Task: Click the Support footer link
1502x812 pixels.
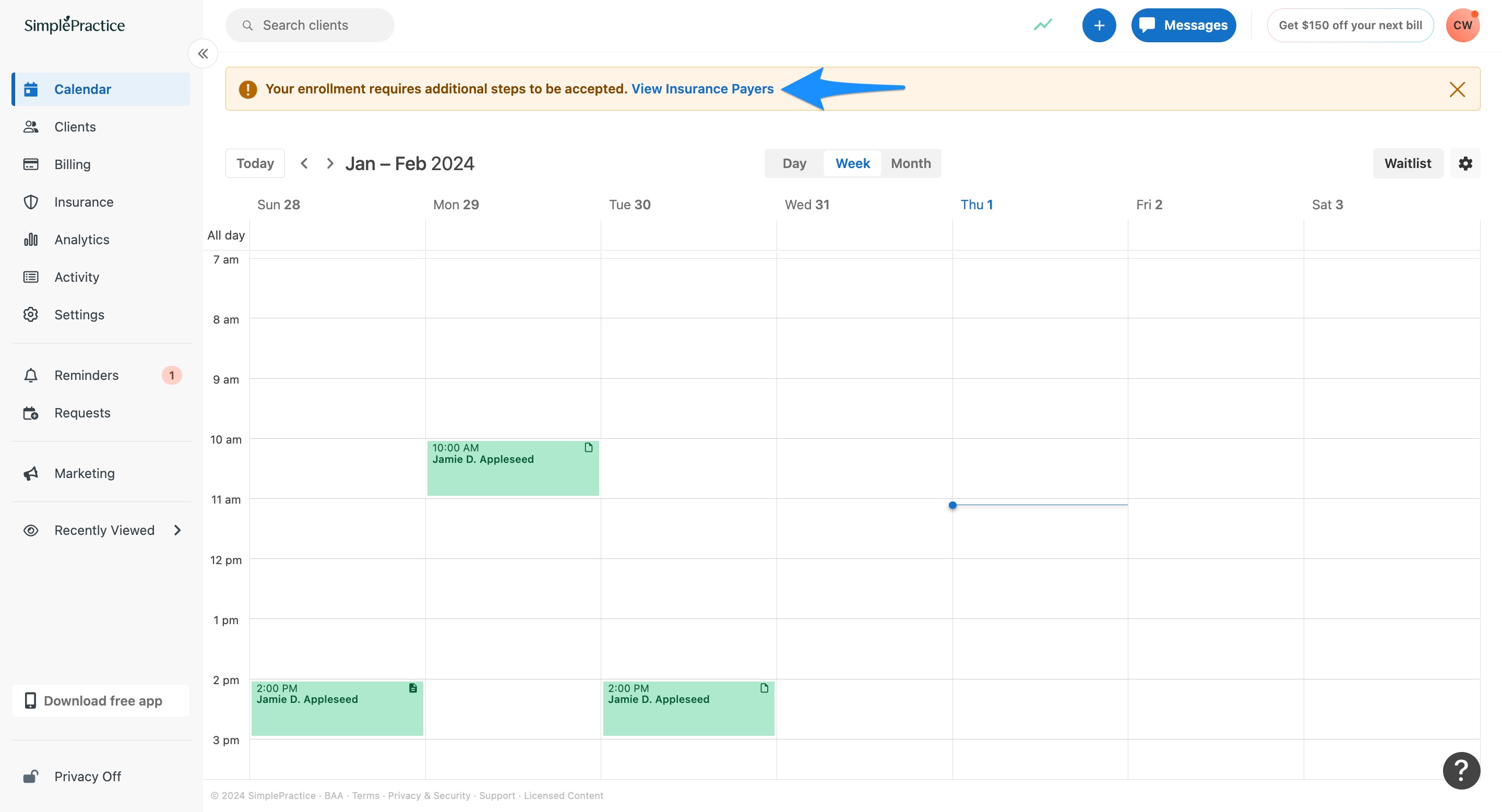Action: tap(497, 796)
